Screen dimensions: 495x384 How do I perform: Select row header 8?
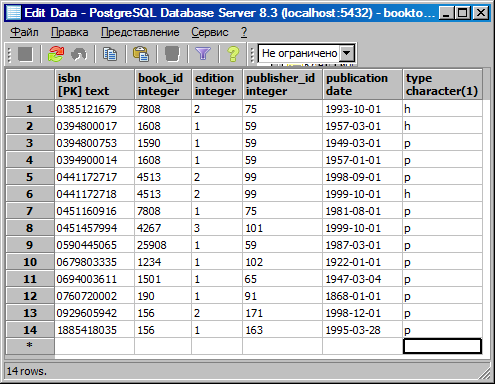30,228
